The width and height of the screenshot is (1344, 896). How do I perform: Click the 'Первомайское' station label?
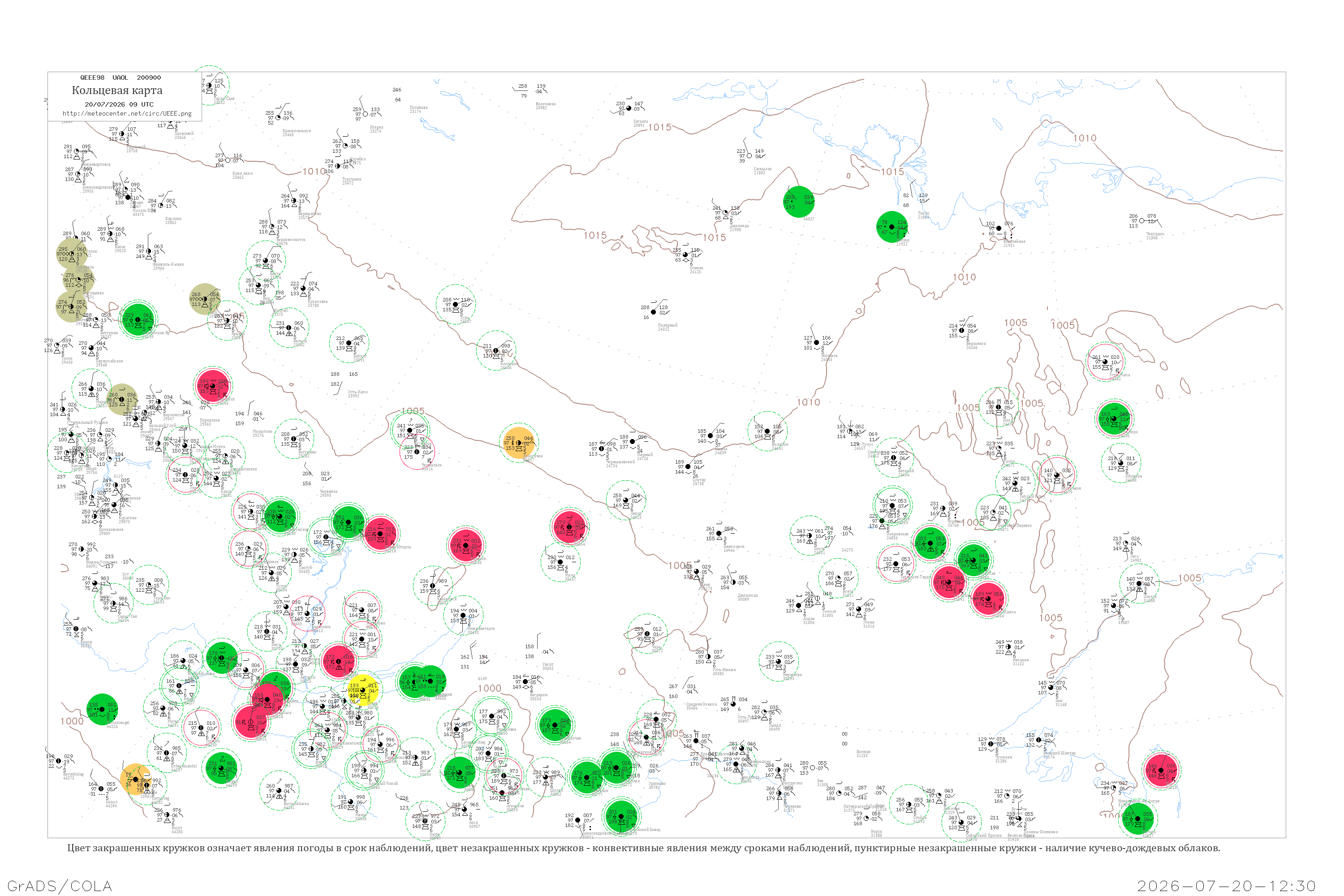point(109,361)
